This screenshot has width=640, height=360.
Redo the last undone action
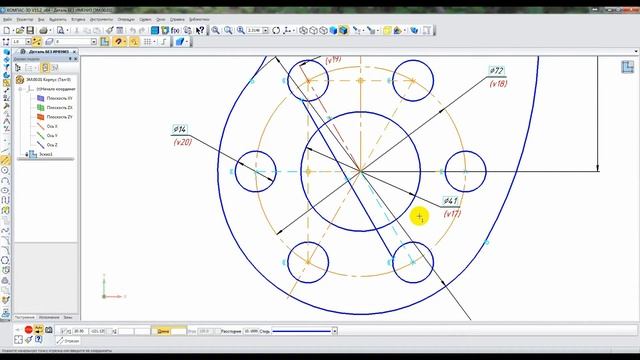coord(142,30)
